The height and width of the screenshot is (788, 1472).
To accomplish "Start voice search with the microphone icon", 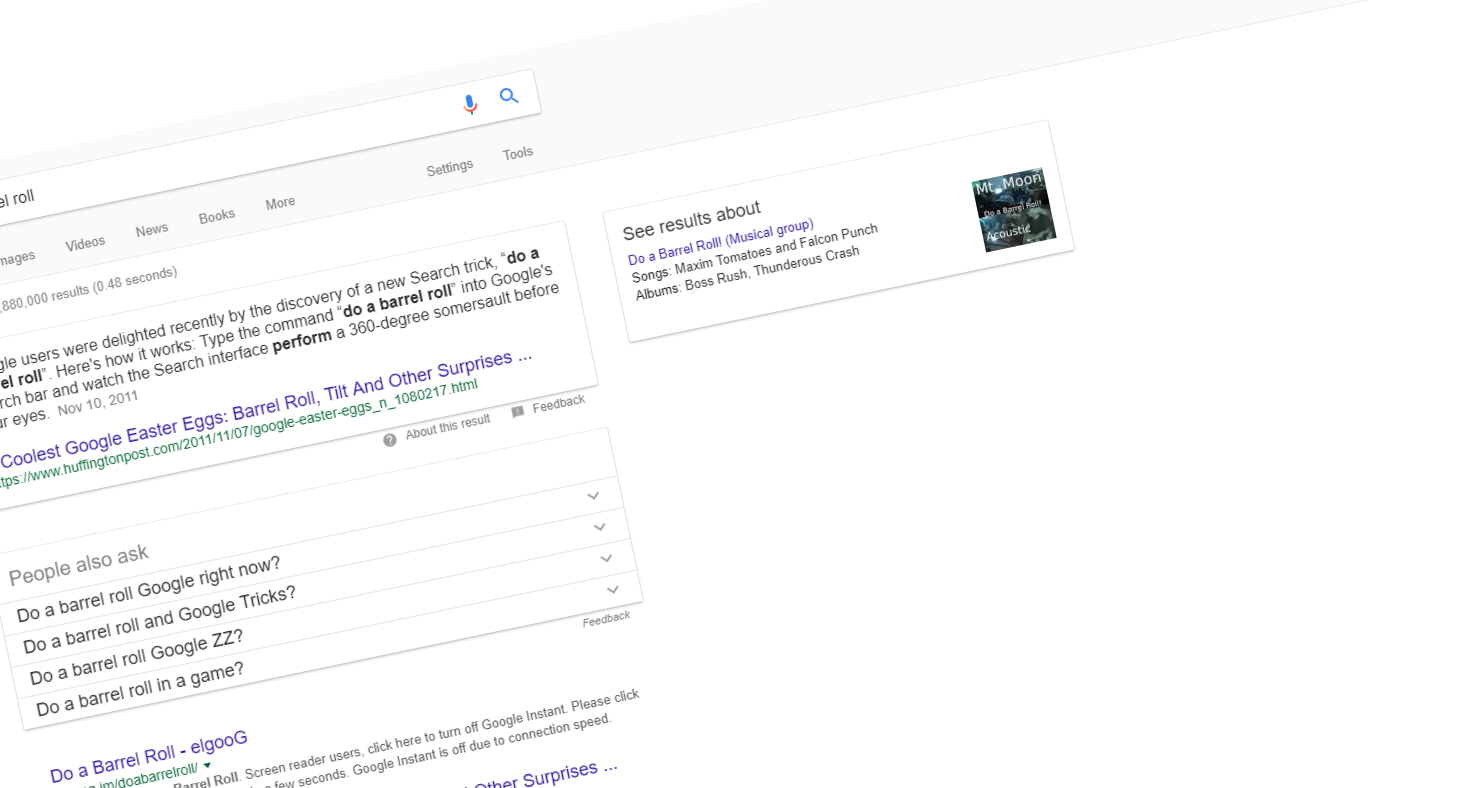I will (470, 104).
